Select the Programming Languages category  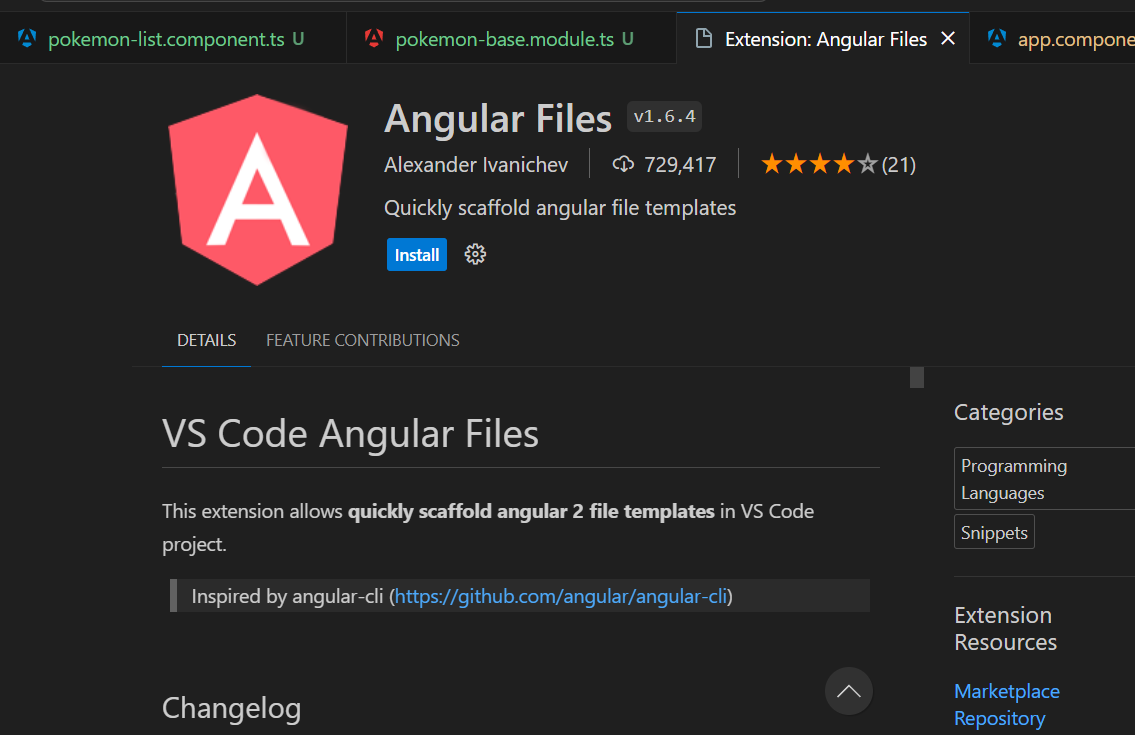coord(1045,479)
